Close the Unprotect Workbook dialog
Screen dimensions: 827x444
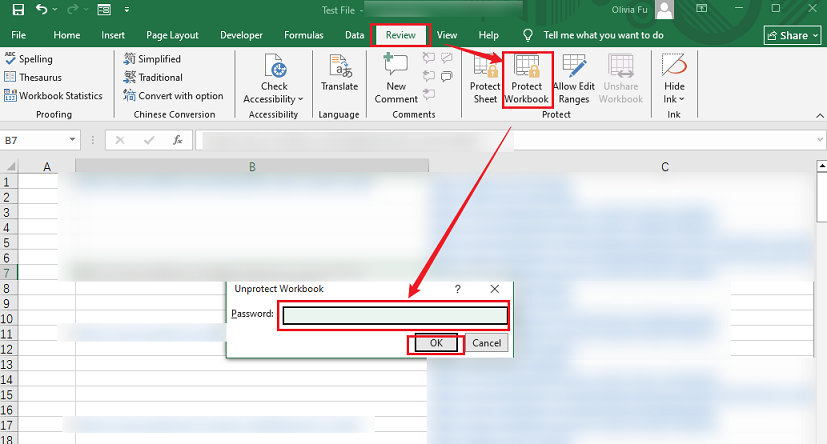(494, 289)
